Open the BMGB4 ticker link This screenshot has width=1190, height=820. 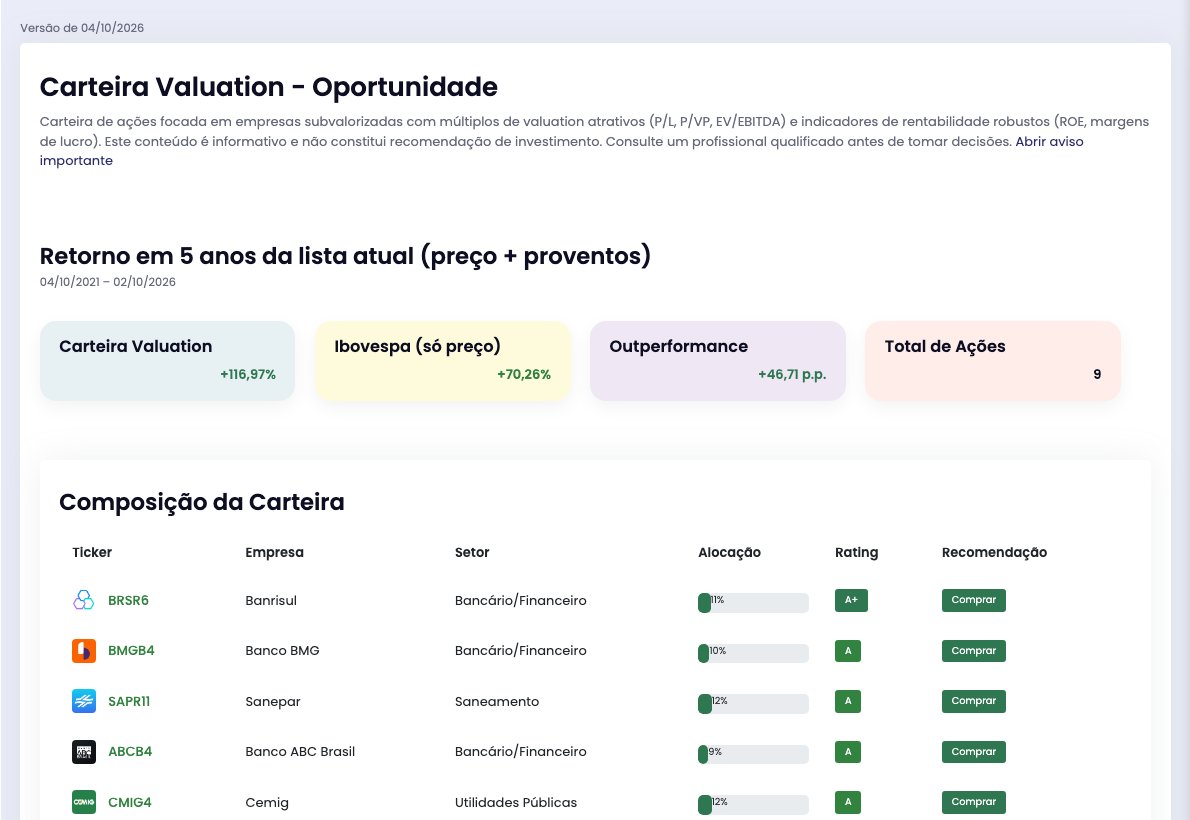point(131,651)
